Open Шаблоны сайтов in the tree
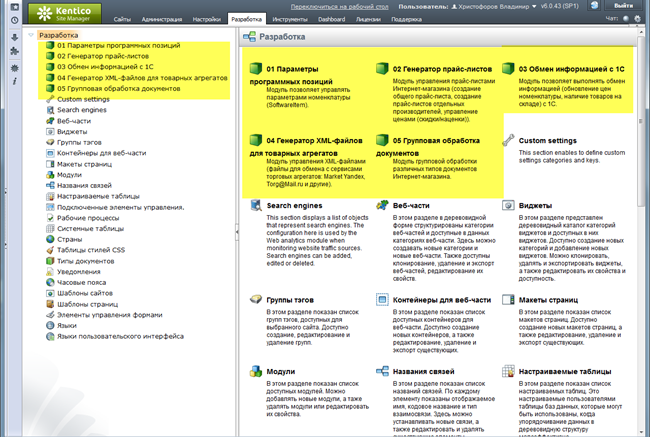Image resolution: width=650 pixels, height=437 pixels. click(85, 293)
